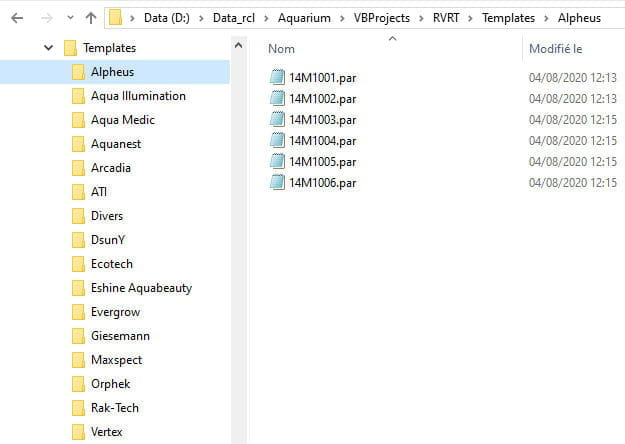The image size is (625, 444).
Task: Open chevron after Aquarium breadcrumb
Action: (342, 18)
